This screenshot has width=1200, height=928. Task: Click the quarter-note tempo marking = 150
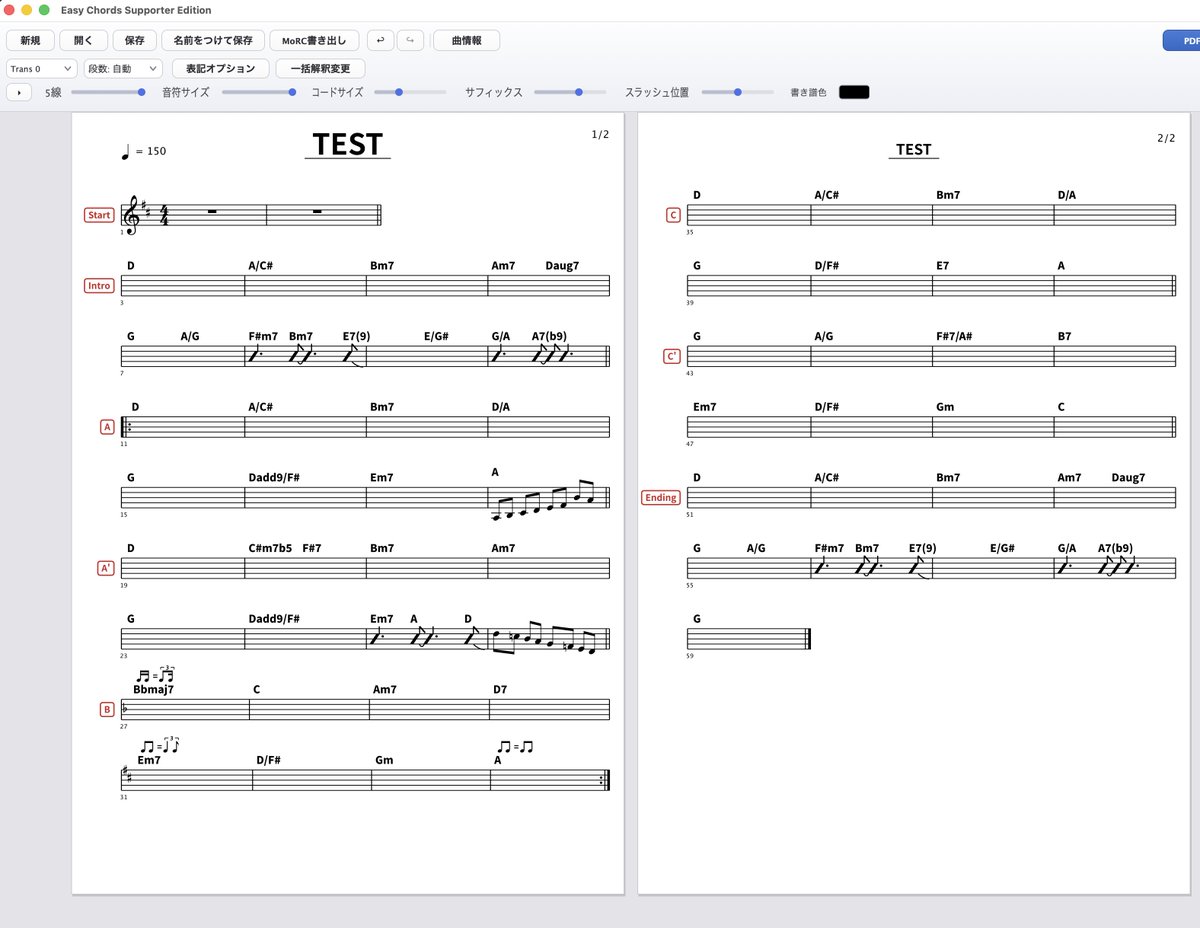pos(143,151)
